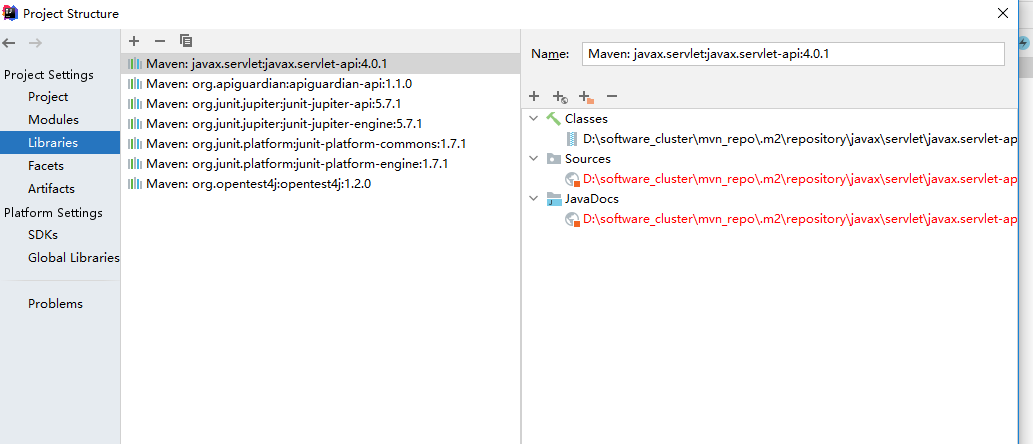Click the globe icon on Sources path
The height and width of the screenshot is (444, 1033).
click(572, 179)
